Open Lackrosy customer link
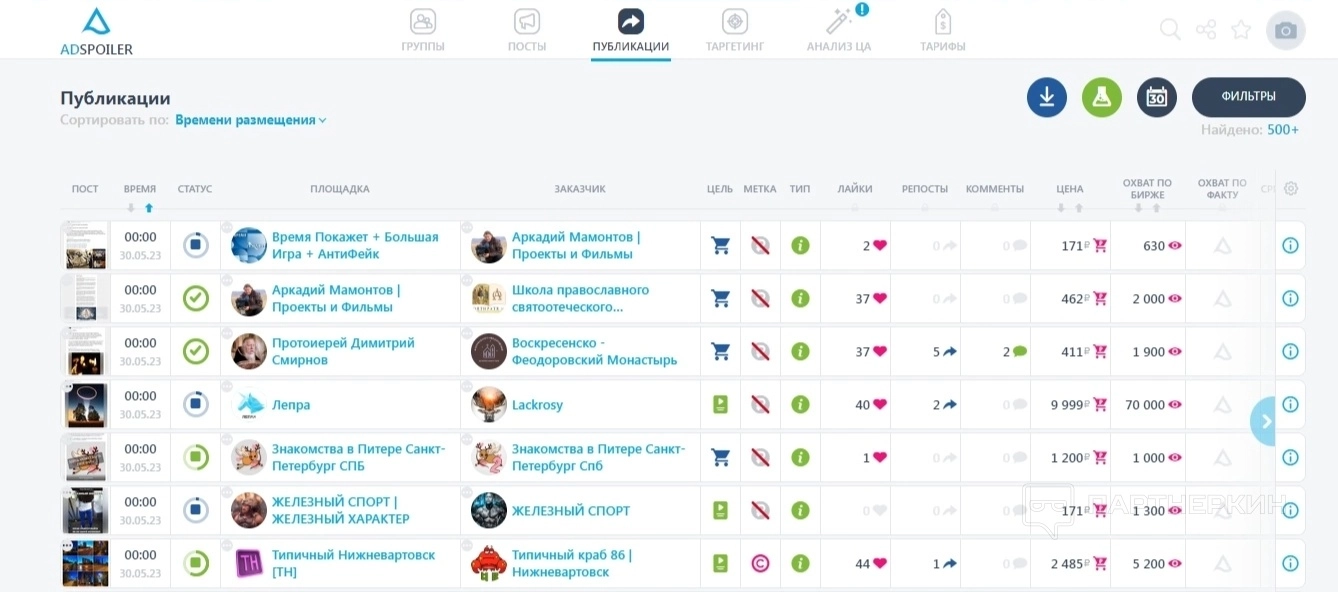 coord(537,405)
